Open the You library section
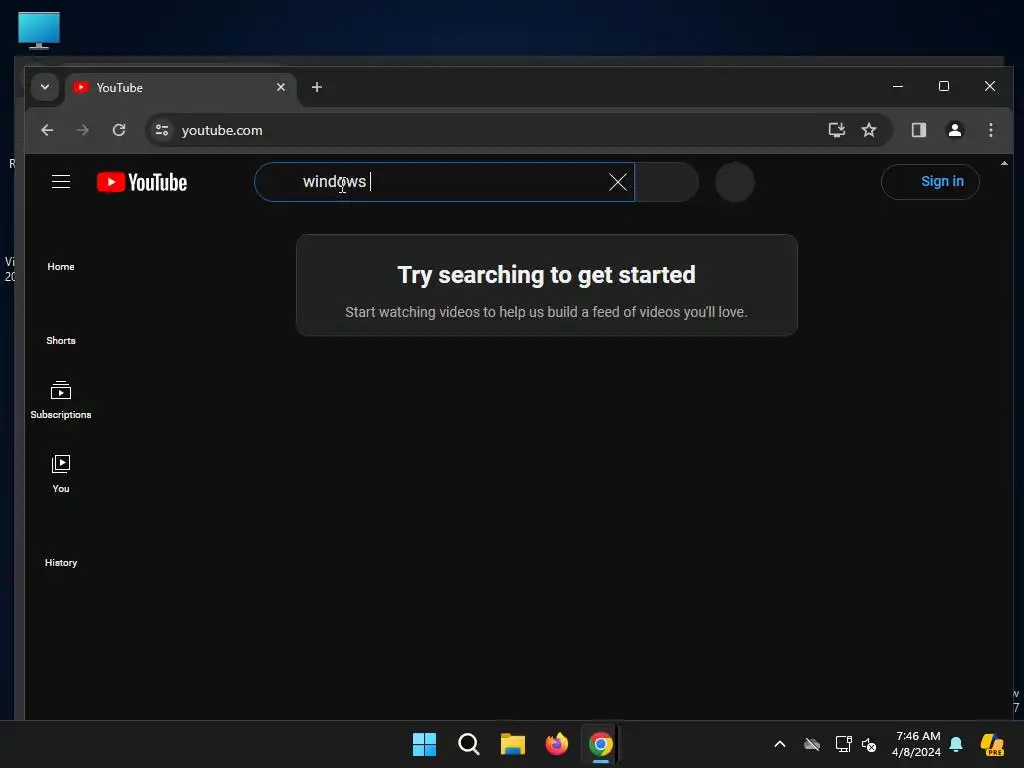The width and height of the screenshot is (1024, 768). tap(61, 474)
